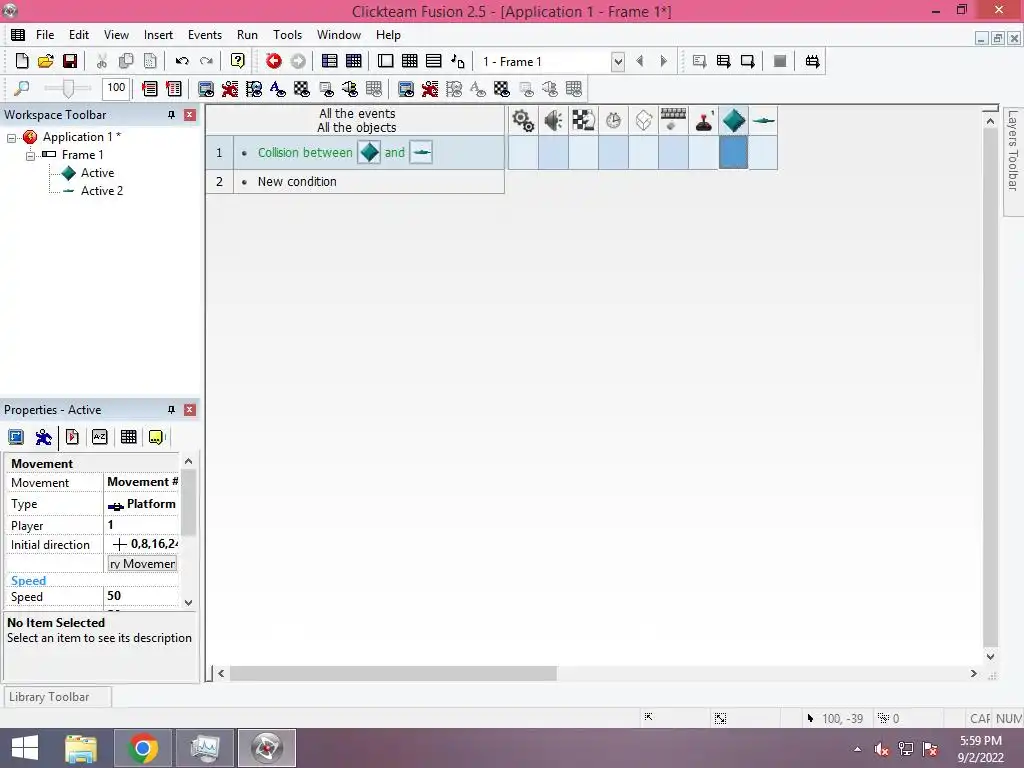The image size is (1024, 768).
Task: Click the Player 1 joystick column icon
Action: 703,120
